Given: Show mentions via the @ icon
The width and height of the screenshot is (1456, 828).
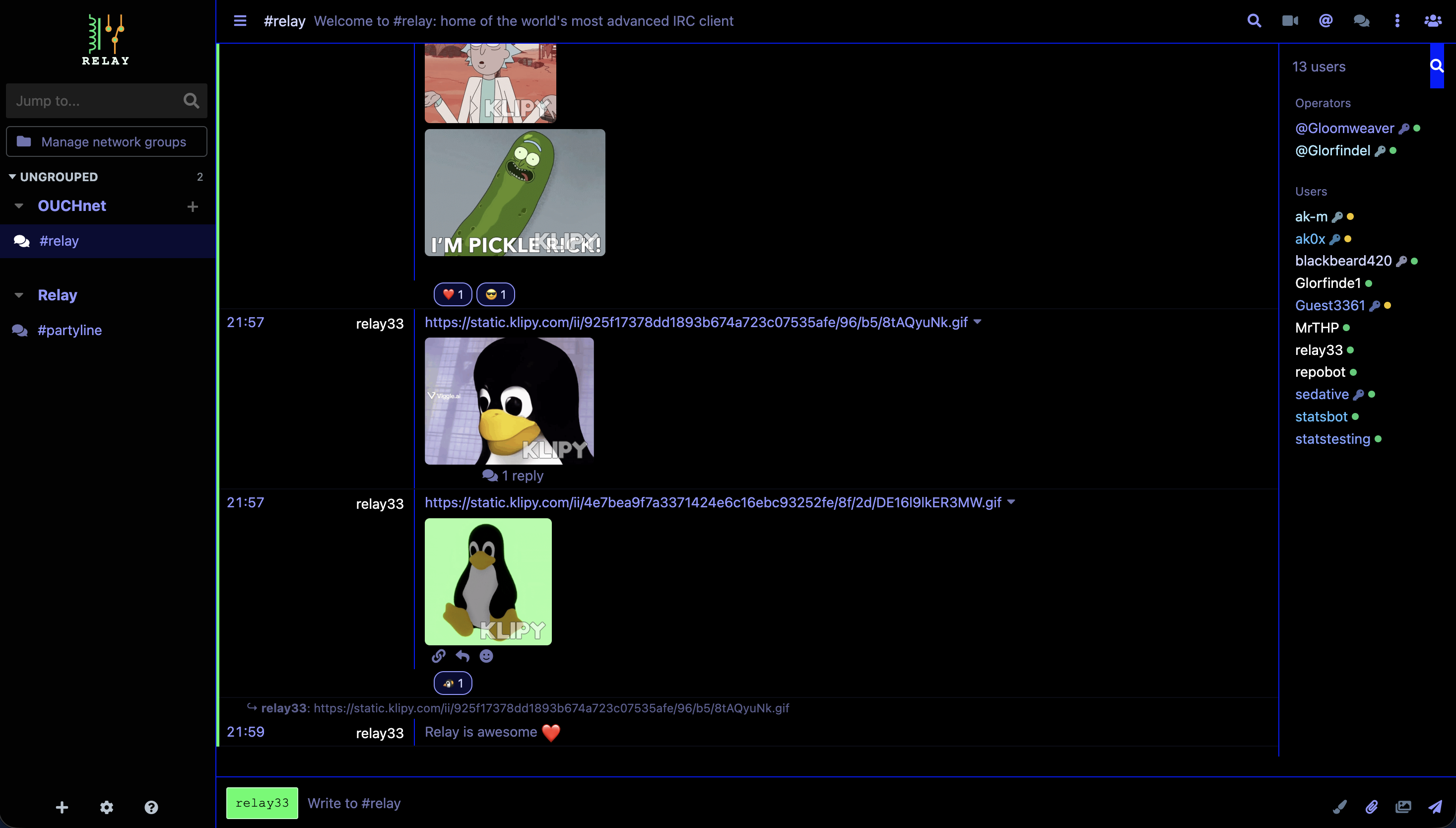Looking at the screenshot, I should click(x=1326, y=21).
